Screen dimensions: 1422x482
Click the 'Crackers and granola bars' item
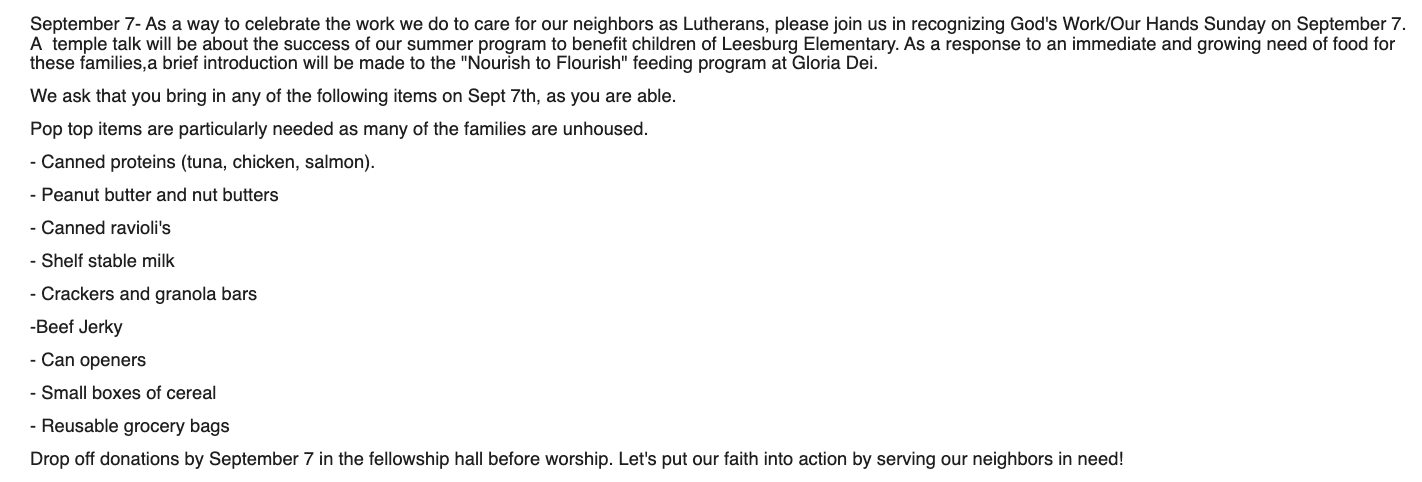143,294
